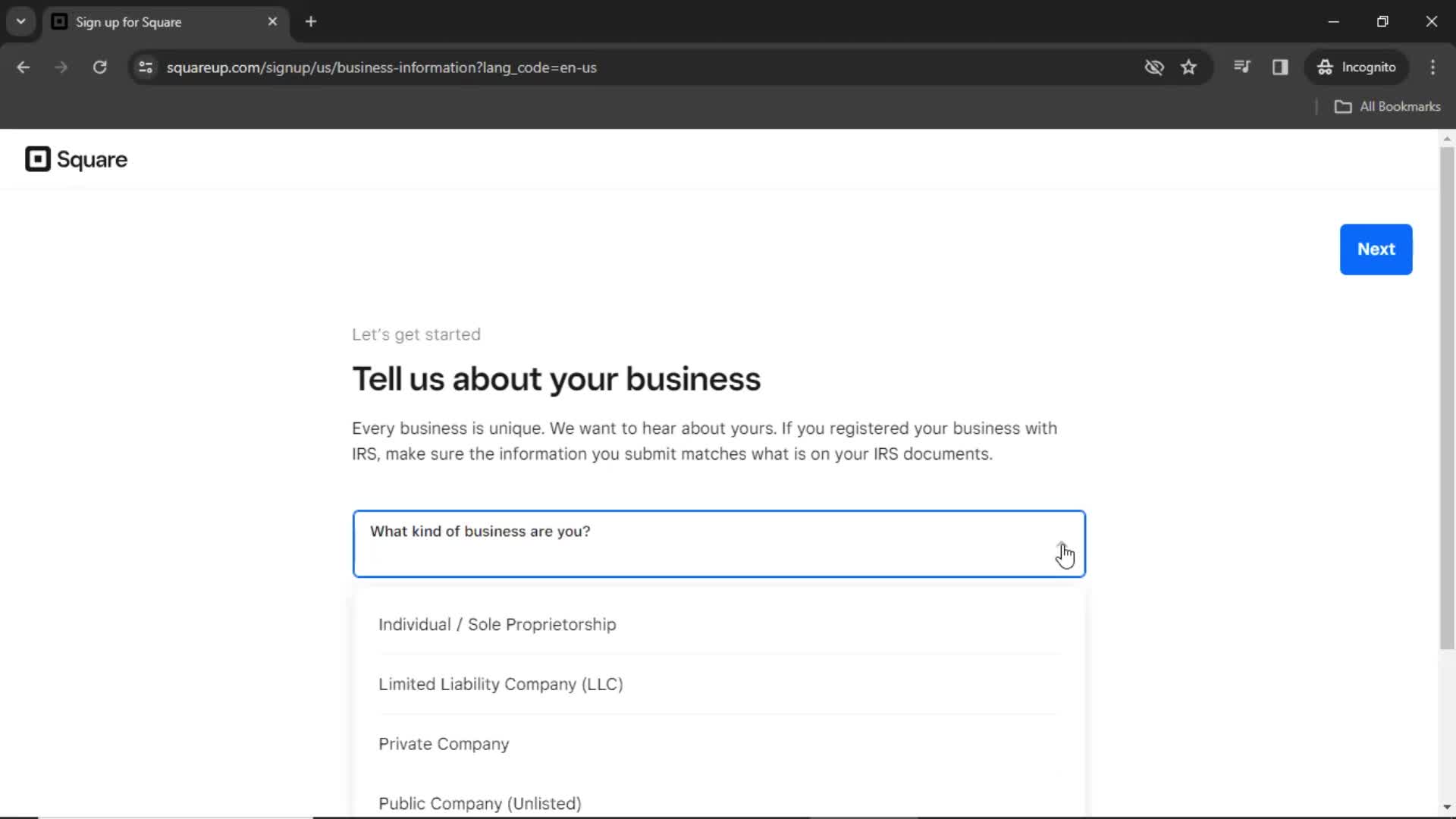Image resolution: width=1456 pixels, height=819 pixels.
Task: Choose Private Company option
Action: point(719,744)
